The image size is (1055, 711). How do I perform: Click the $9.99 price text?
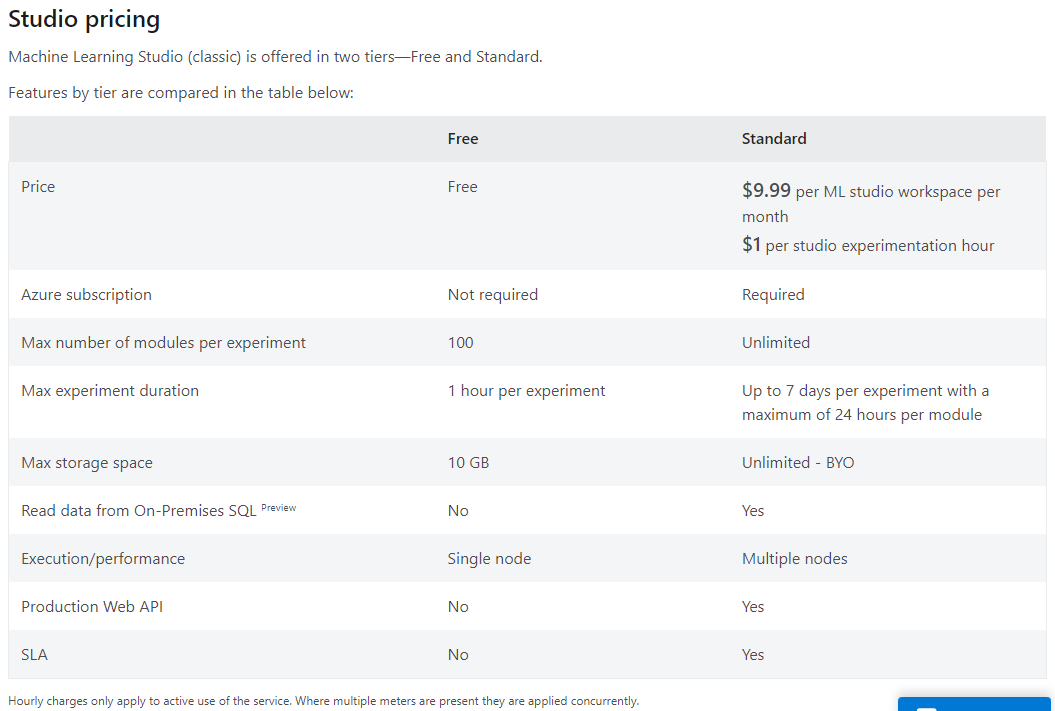(766, 190)
